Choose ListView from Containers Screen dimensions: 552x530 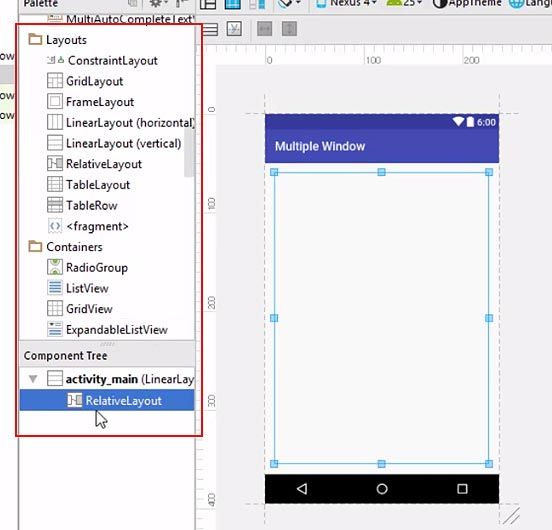click(78, 289)
